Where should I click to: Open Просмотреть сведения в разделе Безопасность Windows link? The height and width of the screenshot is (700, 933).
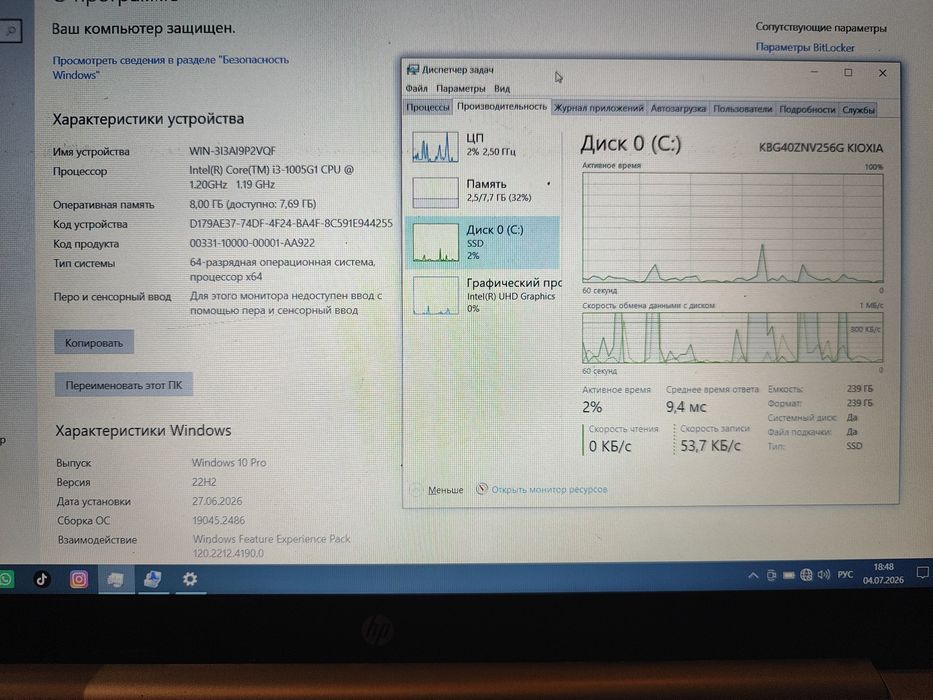tap(171, 67)
